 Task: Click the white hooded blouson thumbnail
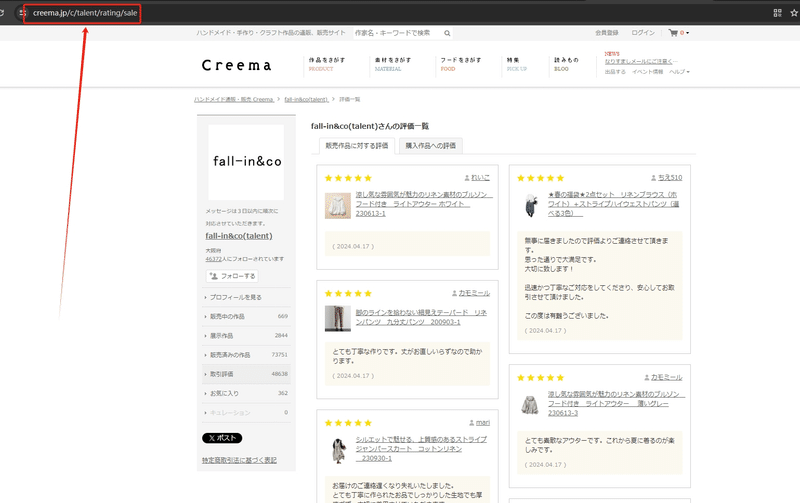coord(338,206)
